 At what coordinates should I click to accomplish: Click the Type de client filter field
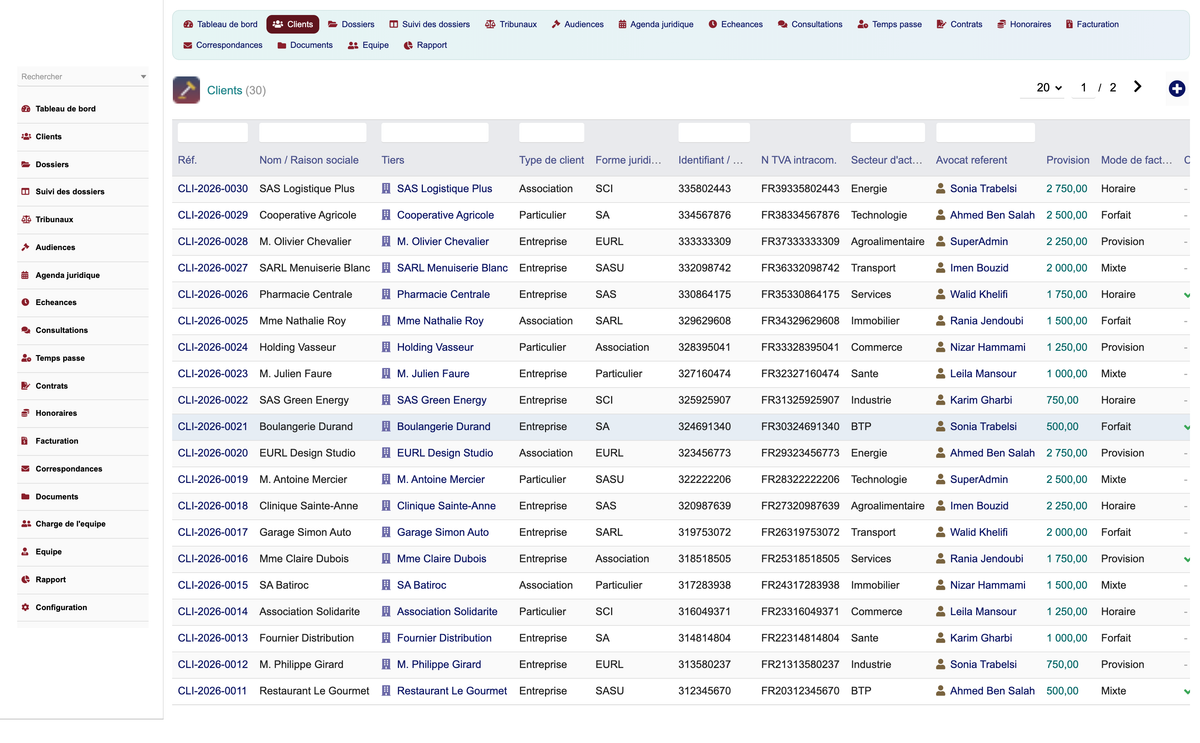pos(552,132)
